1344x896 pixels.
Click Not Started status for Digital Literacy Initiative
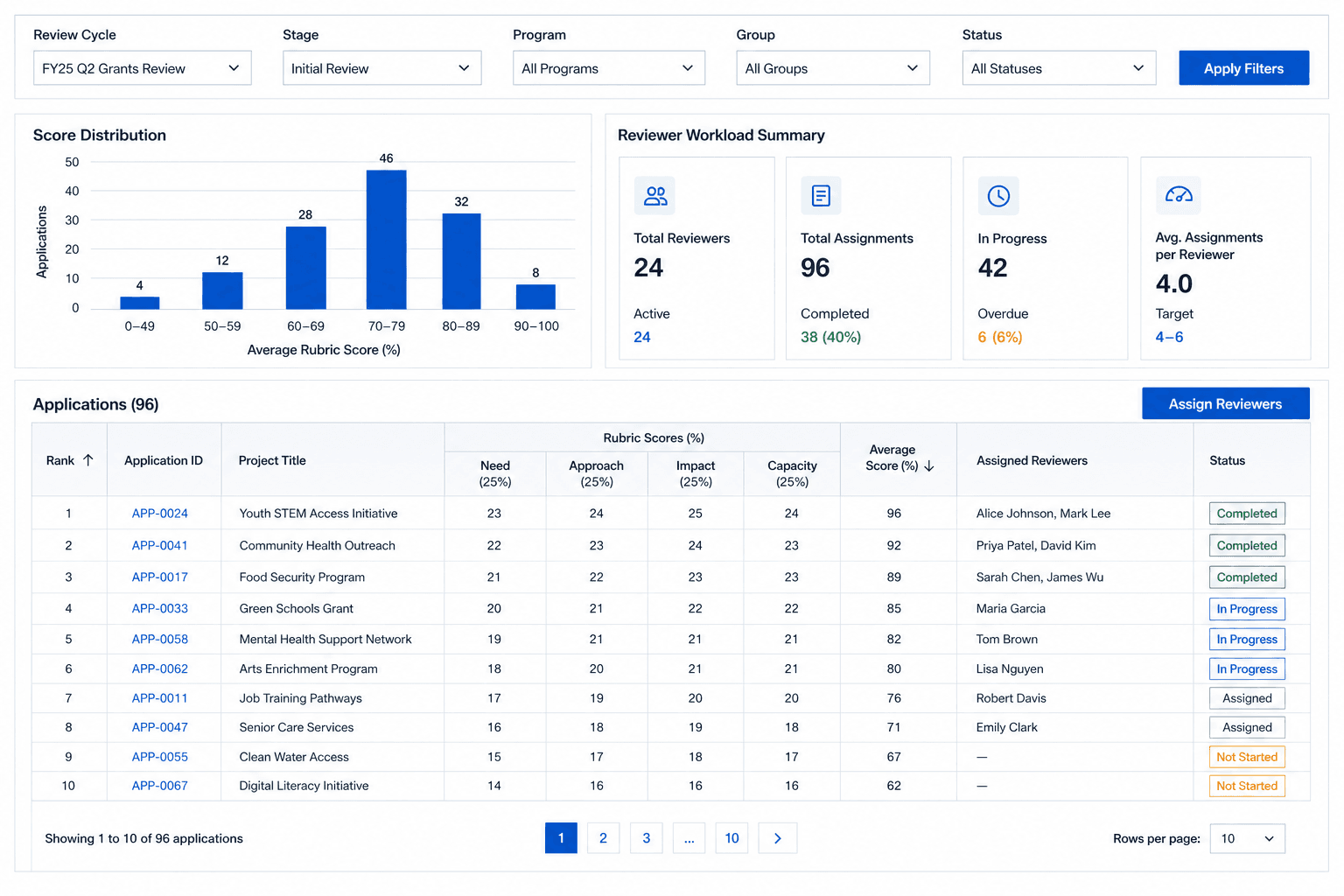tap(1247, 786)
